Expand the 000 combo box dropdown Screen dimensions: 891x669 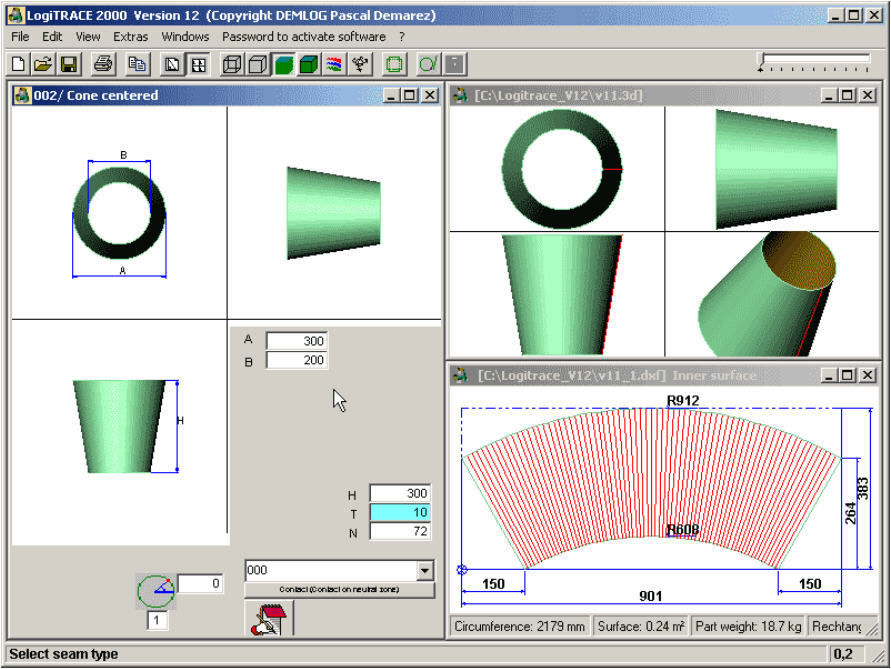[426, 570]
